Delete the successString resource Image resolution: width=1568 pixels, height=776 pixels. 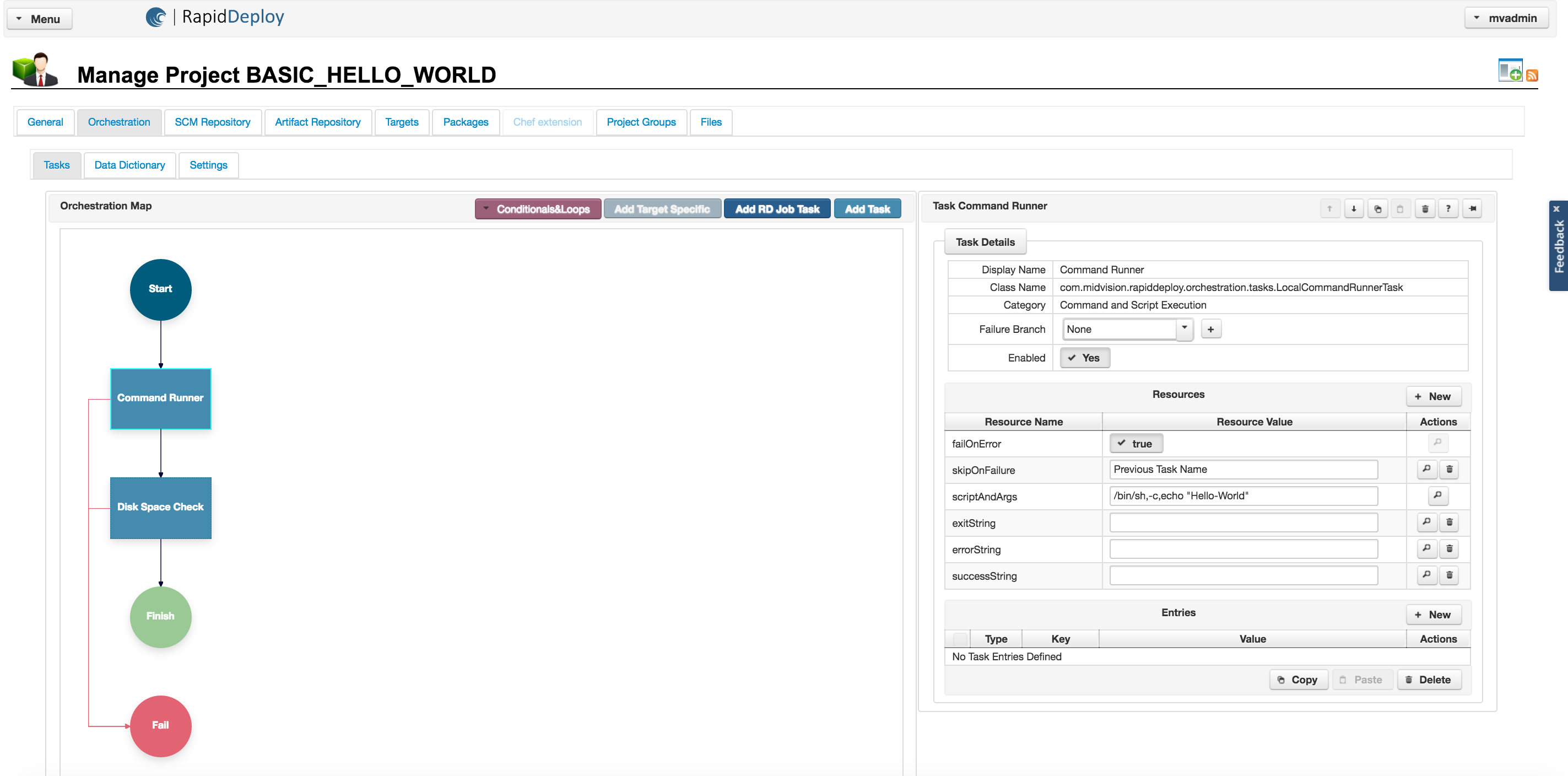point(1450,575)
